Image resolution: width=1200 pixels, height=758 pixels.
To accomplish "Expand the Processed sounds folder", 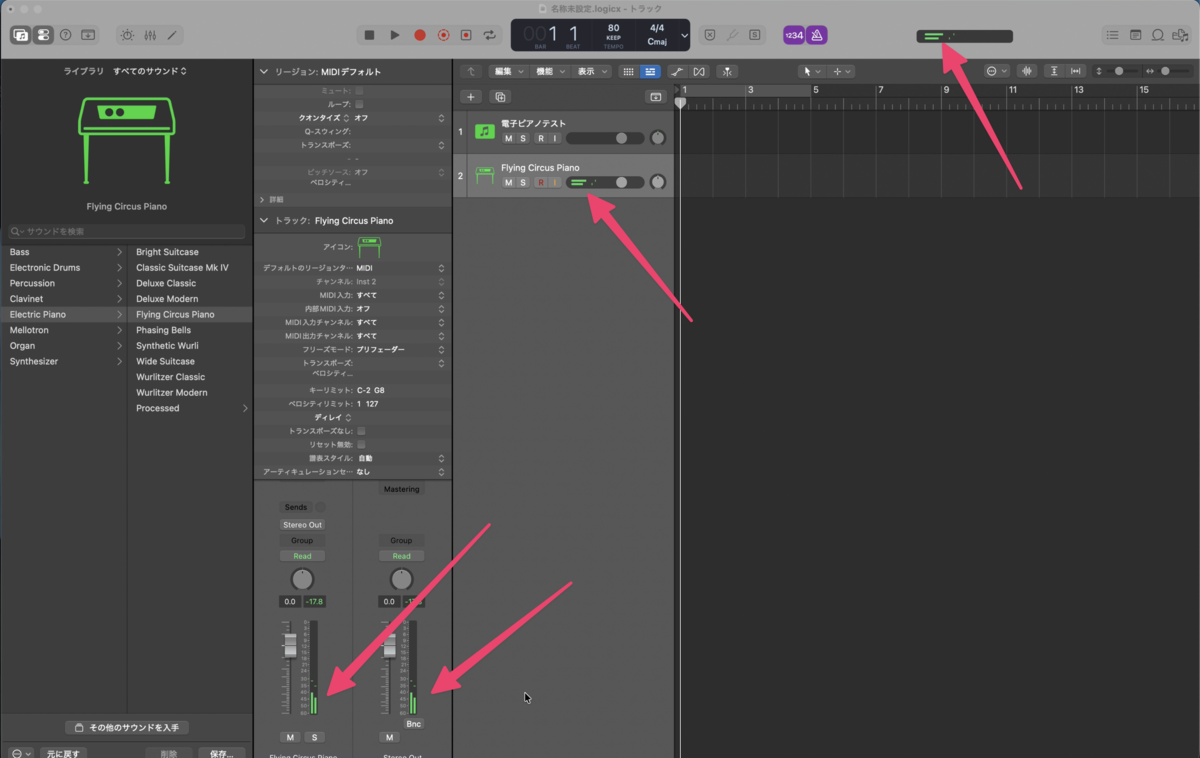I will tap(246, 408).
